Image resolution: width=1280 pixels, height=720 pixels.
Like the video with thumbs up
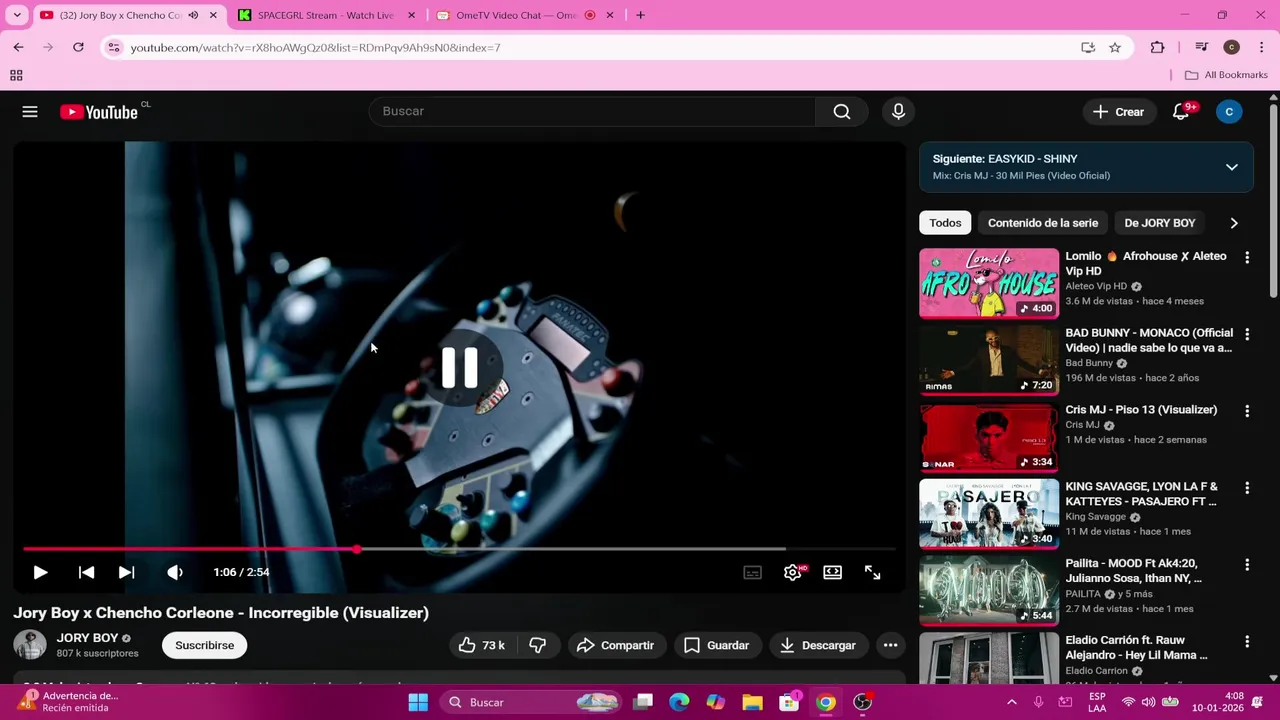[x=481, y=645]
